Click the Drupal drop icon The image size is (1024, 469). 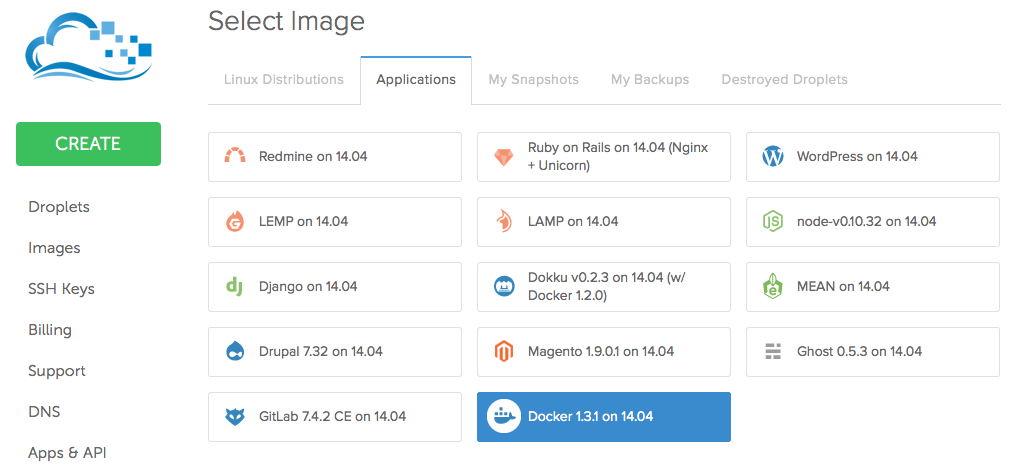[234, 351]
